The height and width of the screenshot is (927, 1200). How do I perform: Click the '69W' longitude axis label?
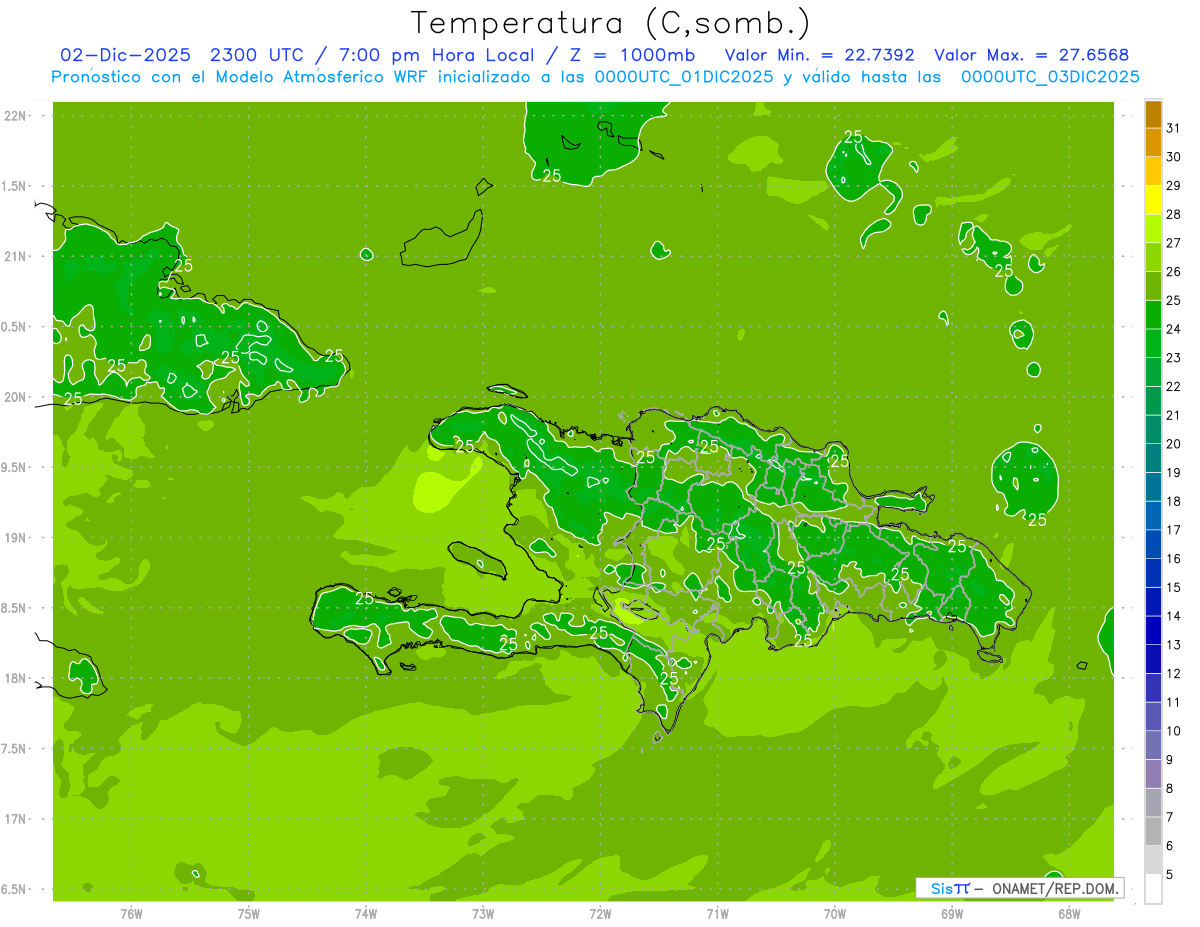[x=952, y=914]
